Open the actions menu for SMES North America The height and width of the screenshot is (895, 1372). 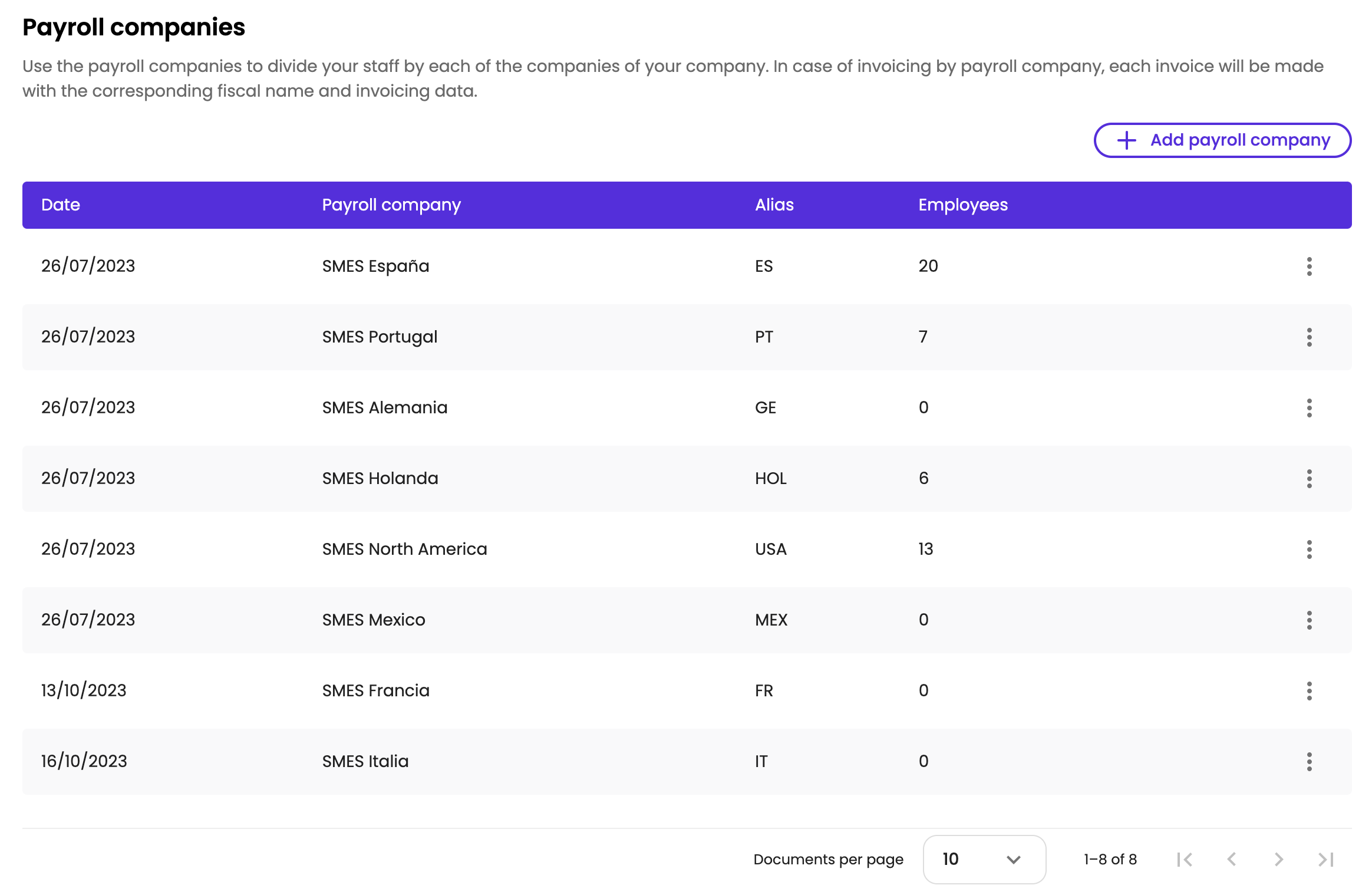1309,549
